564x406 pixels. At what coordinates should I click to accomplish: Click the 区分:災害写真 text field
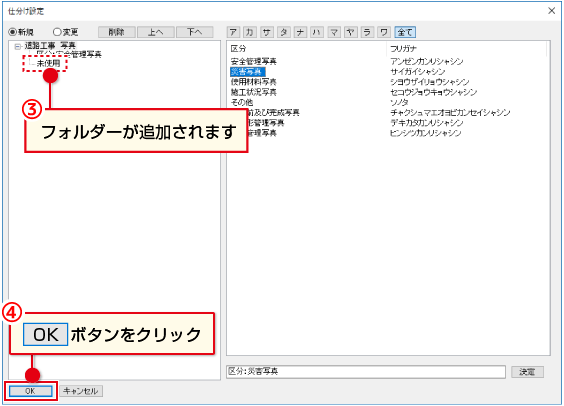coord(366,371)
